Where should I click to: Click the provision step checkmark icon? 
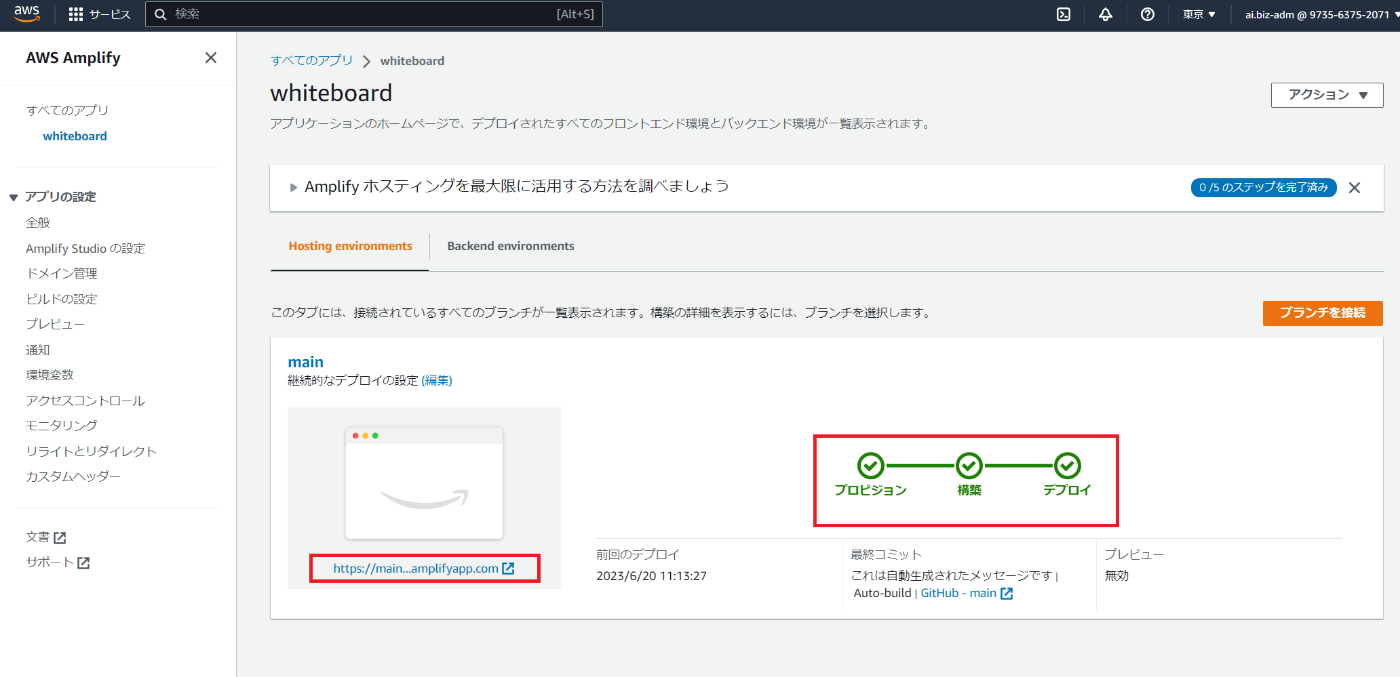(871, 465)
